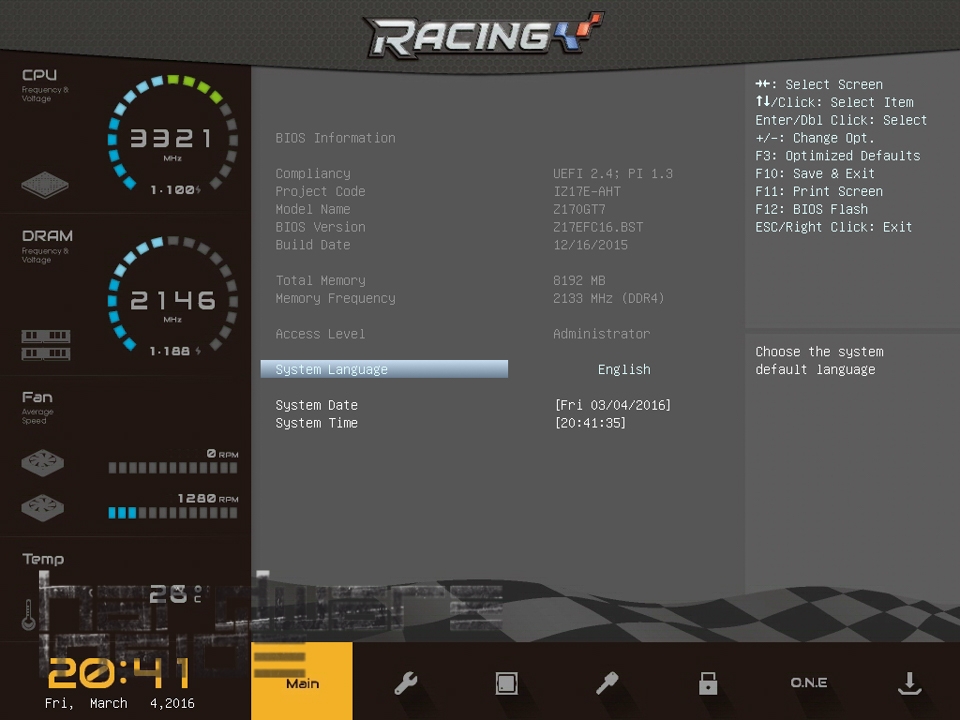The height and width of the screenshot is (720, 960).
Task: Open the Chipset tab chip icon
Action: click(x=507, y=683)
